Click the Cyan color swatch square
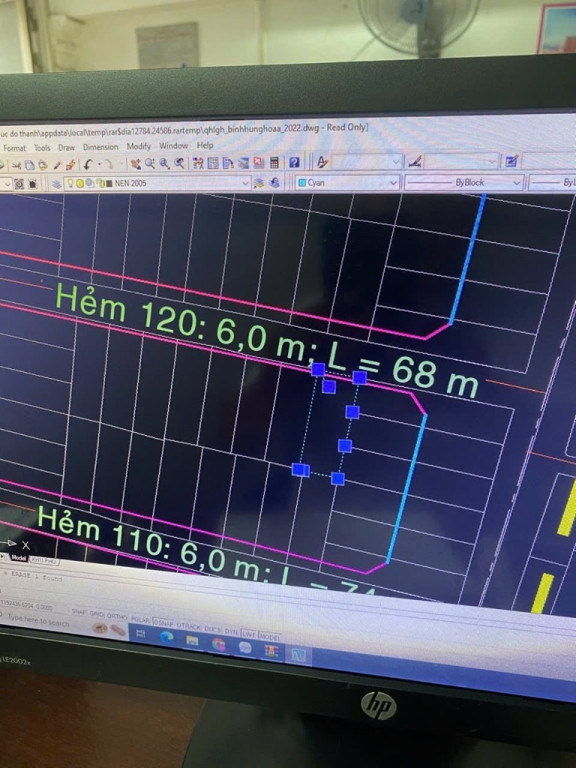The height and width of the screenshot is (768, 576). point(302,183)
